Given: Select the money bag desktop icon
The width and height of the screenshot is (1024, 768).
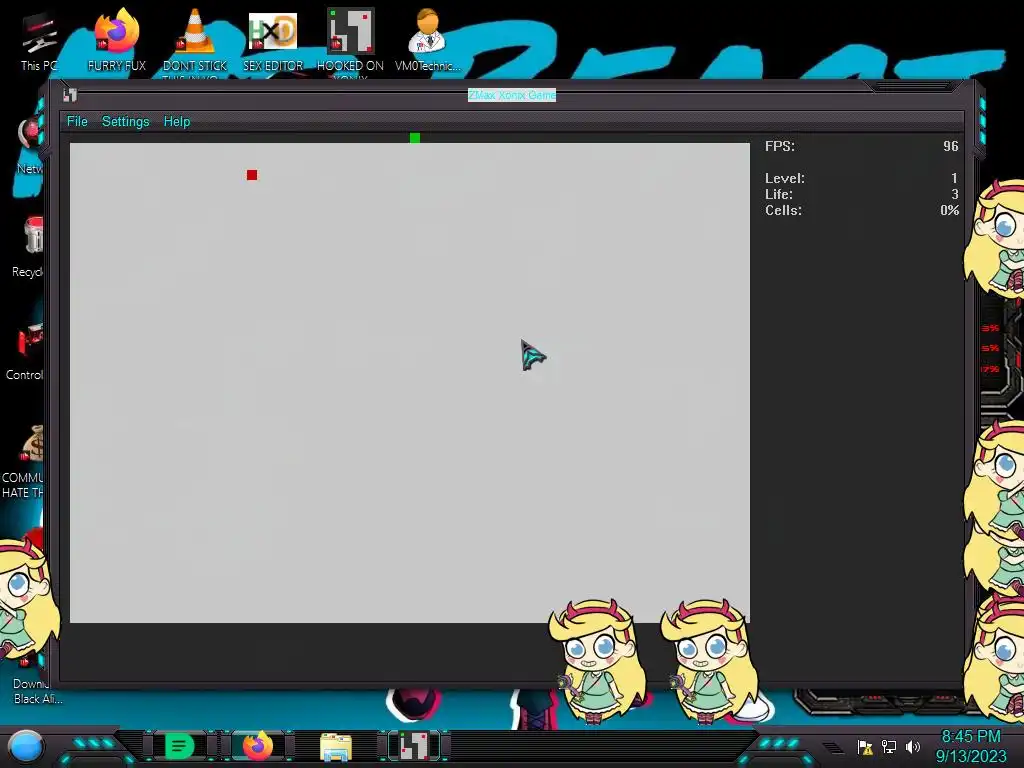Looking at the screenshot, I should (x=25, y=461).
